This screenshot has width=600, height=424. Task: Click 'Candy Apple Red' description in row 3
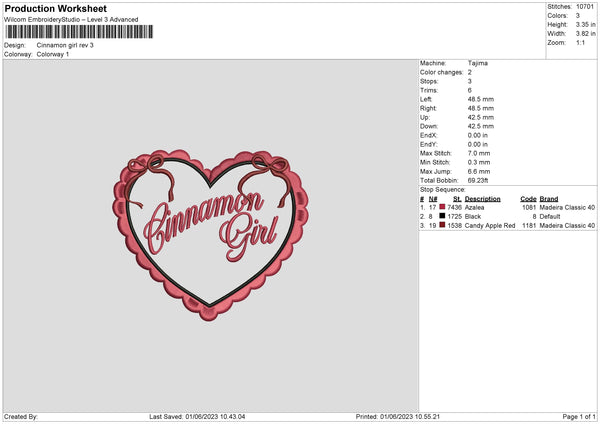490,226
